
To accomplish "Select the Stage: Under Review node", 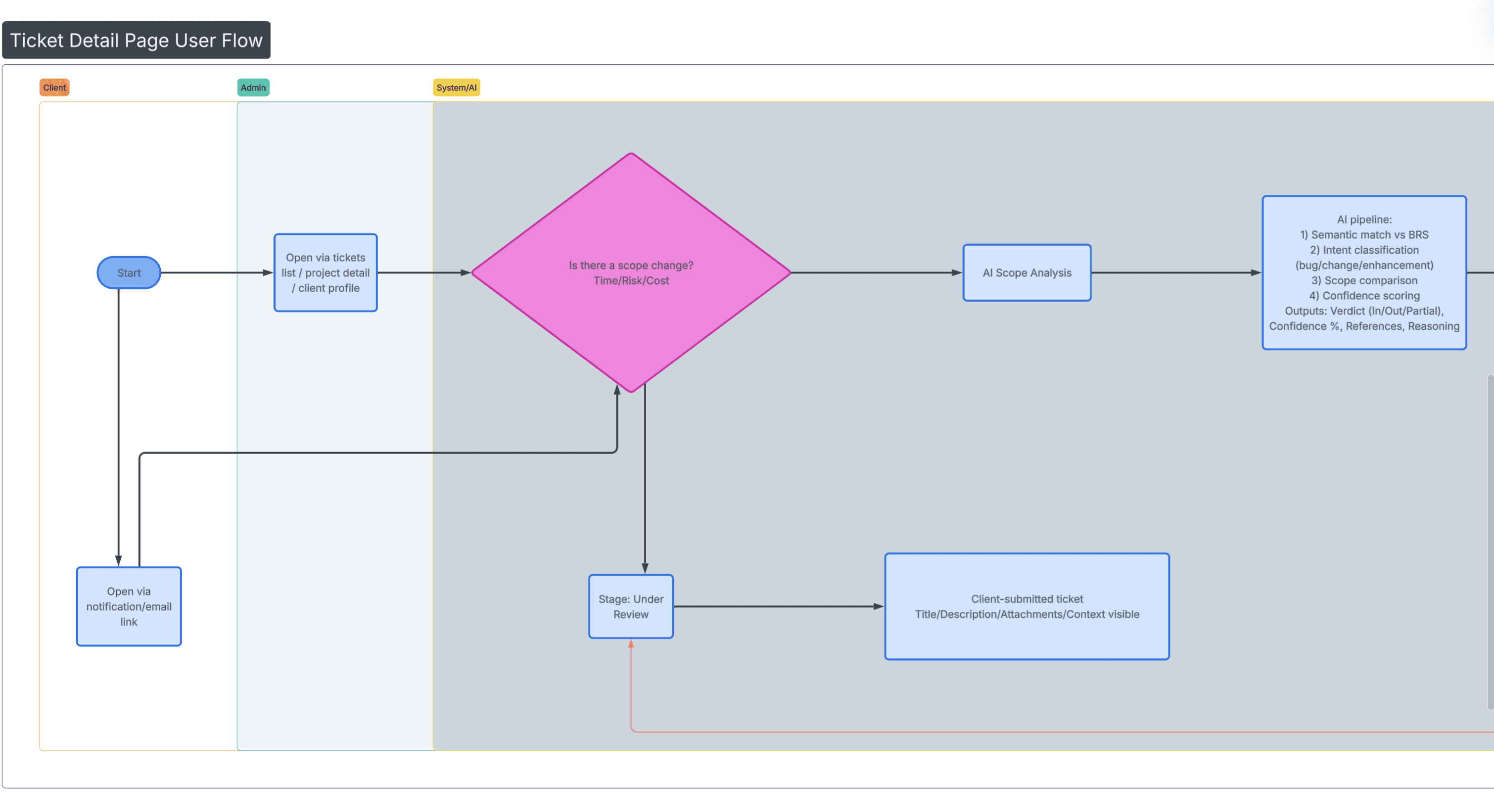I will click(x=630, y=606).
